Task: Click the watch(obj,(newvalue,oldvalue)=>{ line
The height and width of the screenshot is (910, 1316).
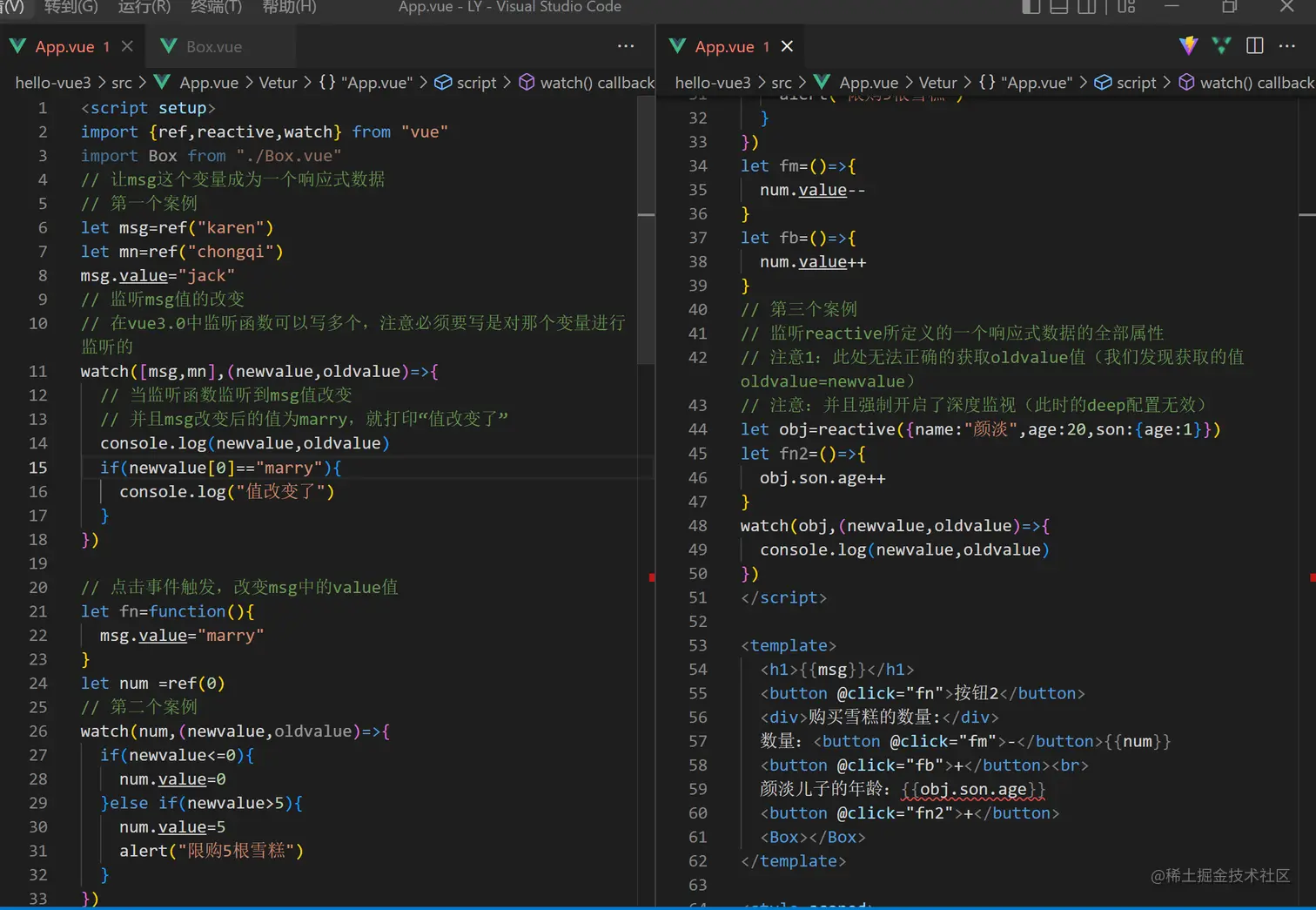Action: [x=895, y=526]
